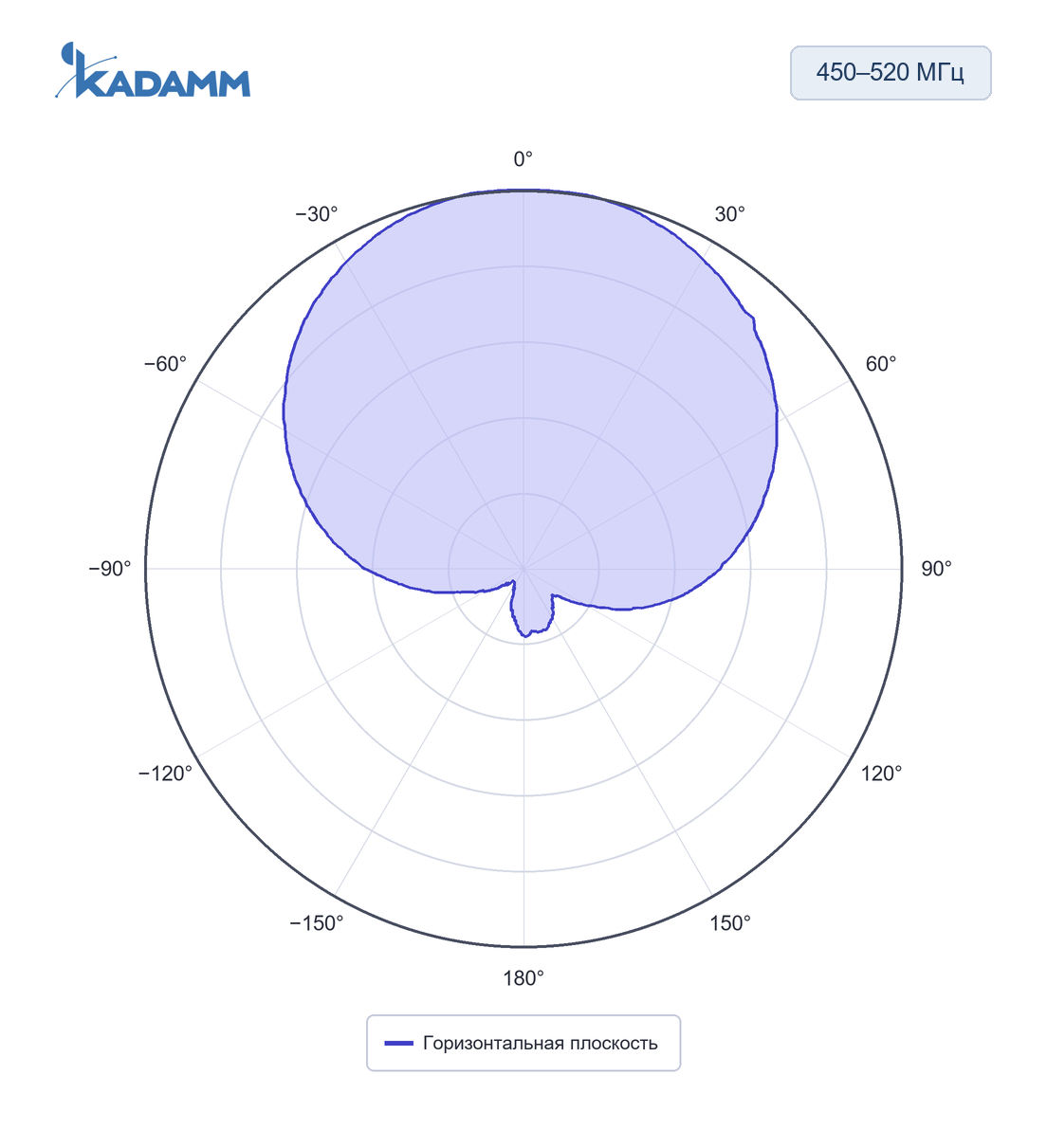Select the 0° angle label
Image resolution: width=1047 pixels, height=1148 pixels.
tap(523, 159)
